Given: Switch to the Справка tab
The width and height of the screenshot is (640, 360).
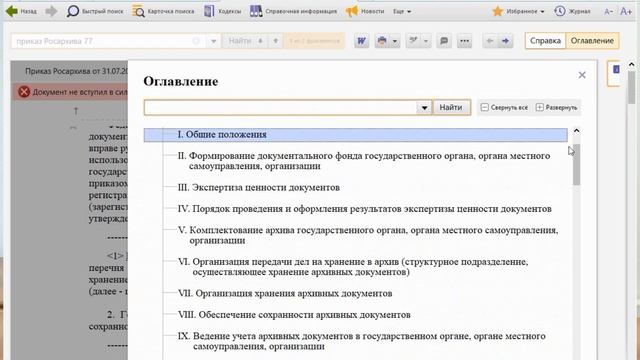Looking at the screenshot, I should pos(545,41).
